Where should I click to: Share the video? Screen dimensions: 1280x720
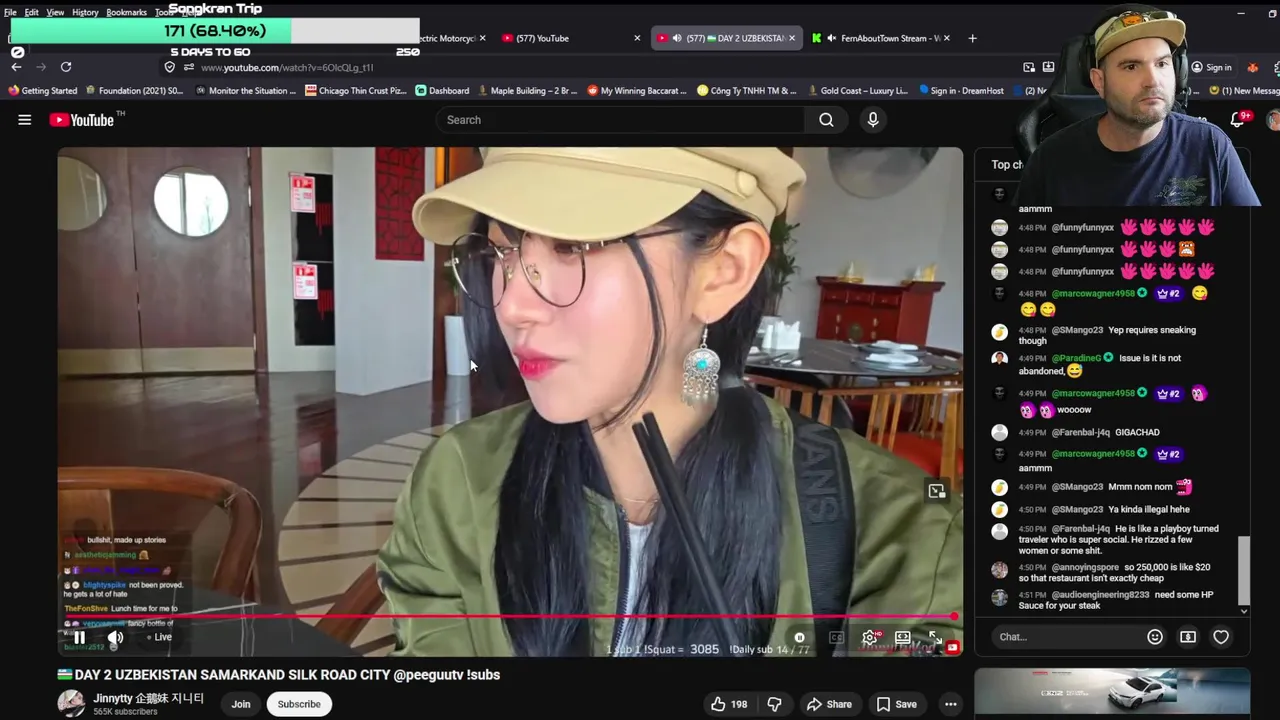point(829,704)
